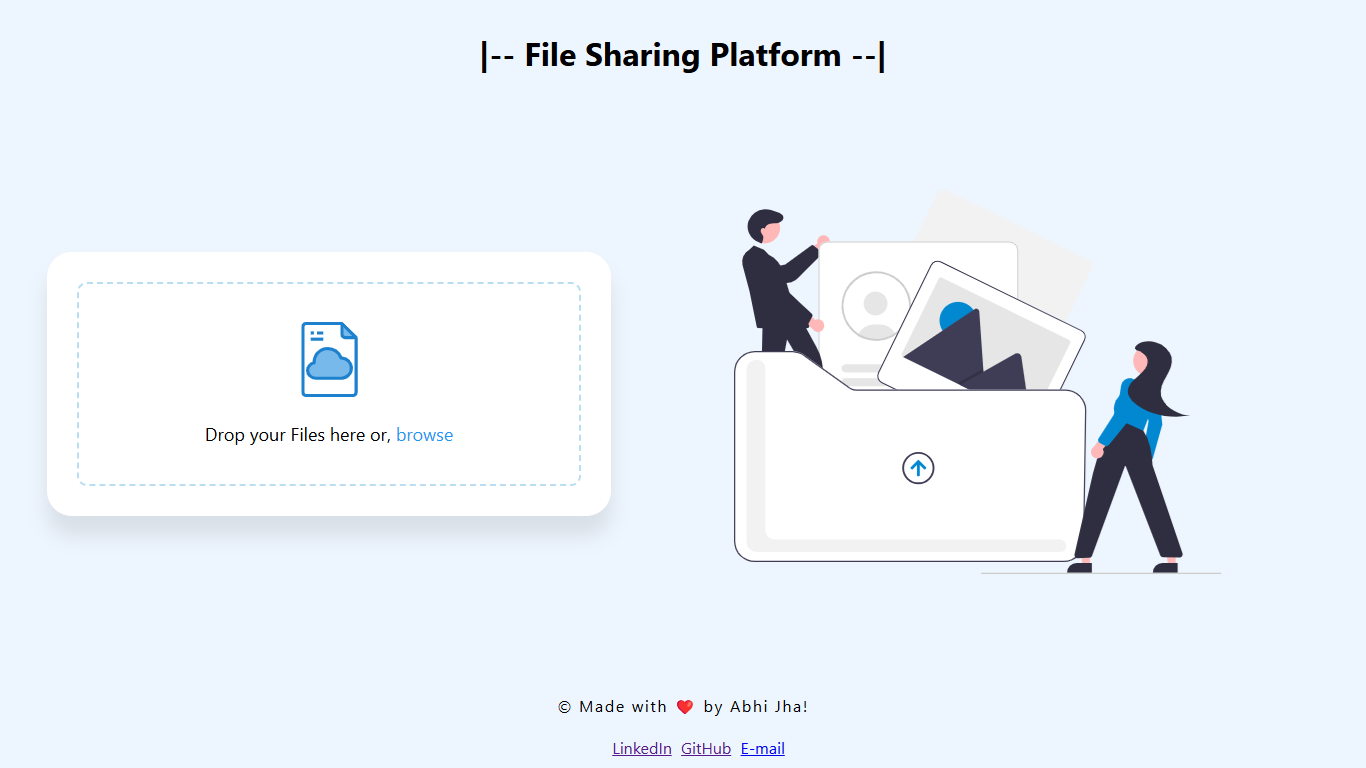Click the cloud file upload icon
Screen dimensions: 1366x768
point(329,359)
